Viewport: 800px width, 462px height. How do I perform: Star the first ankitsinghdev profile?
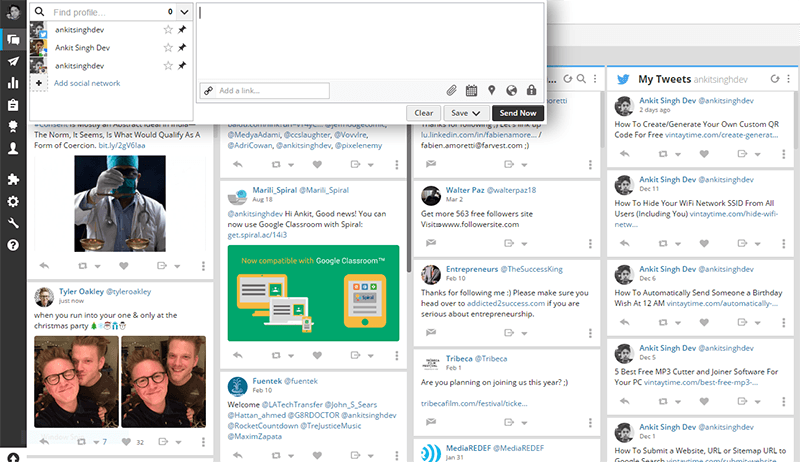pyautogui.click(x=168, y=30)
